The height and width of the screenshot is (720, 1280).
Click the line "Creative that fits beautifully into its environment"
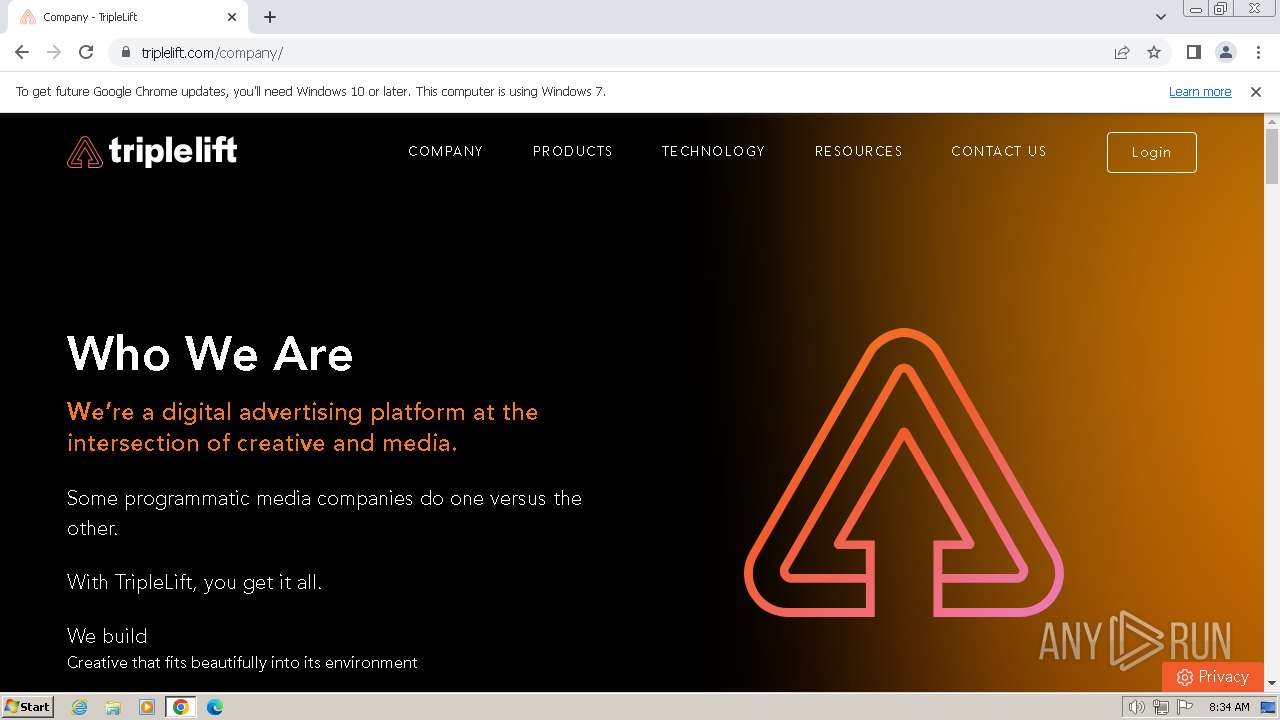[242, 662]
